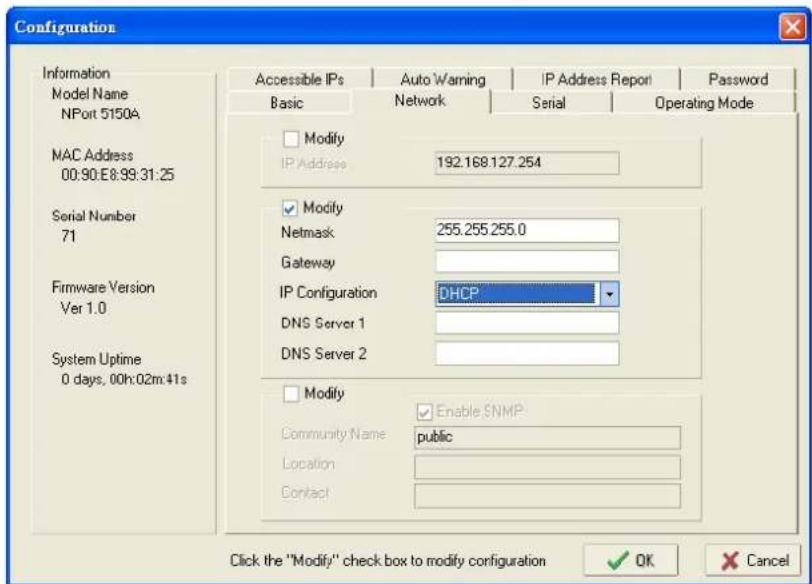Screen dimensions: 812x584
Task: Close the Configuration dialog window
Action: click(792, 26)
